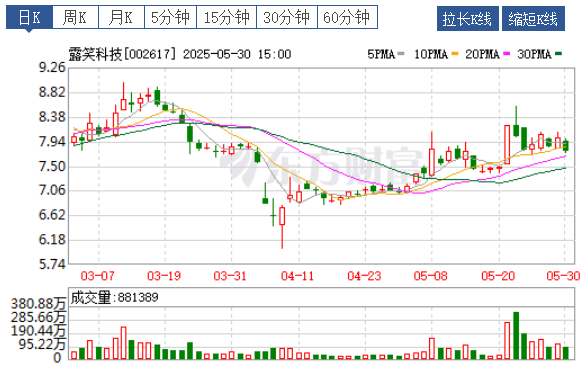Click the lowest long-wick red candle near 04-11
Screen dimensions: 582x367
tap(282, 227)
